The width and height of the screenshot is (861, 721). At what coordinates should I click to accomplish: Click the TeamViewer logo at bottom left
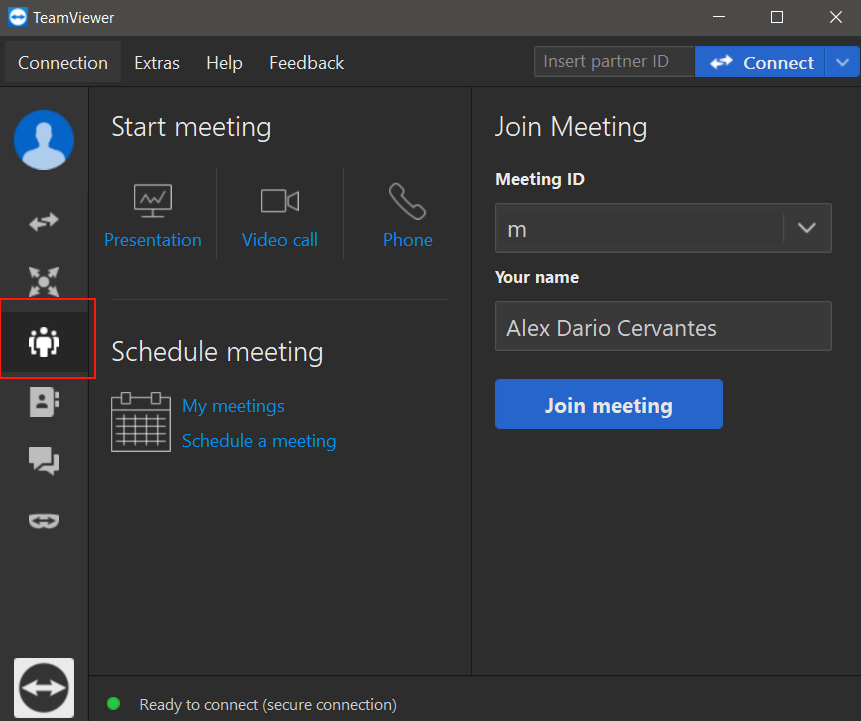click(x=44, y=687)
